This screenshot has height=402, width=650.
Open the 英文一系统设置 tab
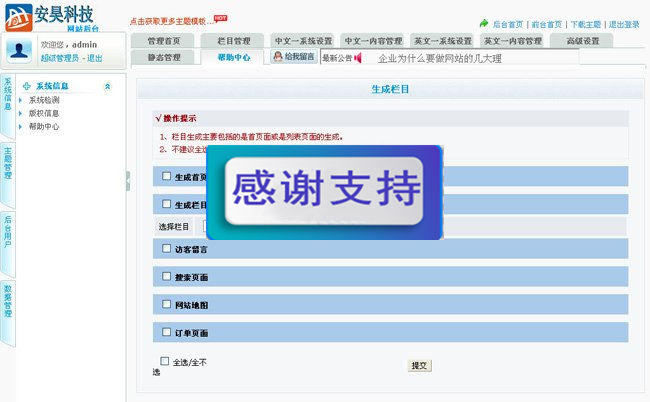443,41
